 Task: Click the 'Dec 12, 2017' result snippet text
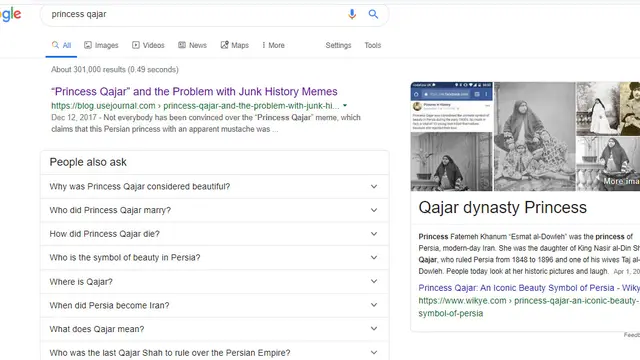[x=206, y=123]
